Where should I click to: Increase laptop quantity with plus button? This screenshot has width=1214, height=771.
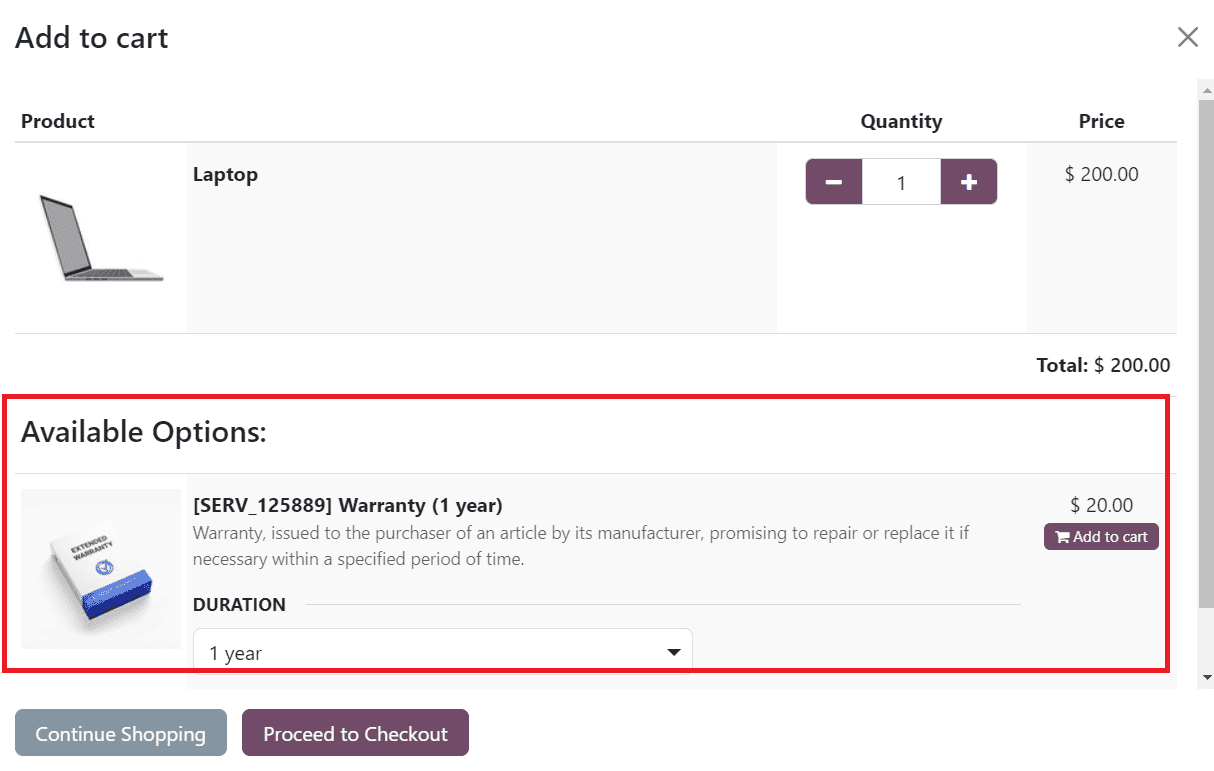[969, 182]
